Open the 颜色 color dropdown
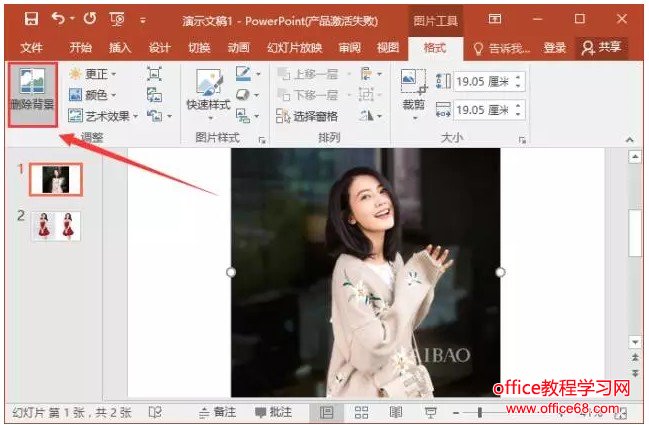This screenshot has width=649, height=425. click(93, 95)
